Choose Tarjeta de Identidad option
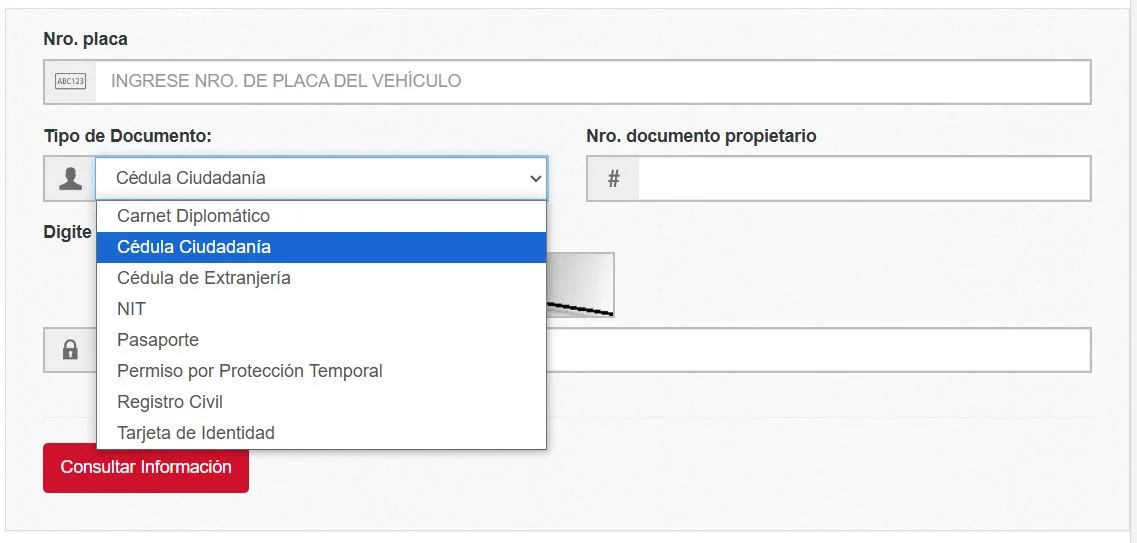 click(196, 433)
